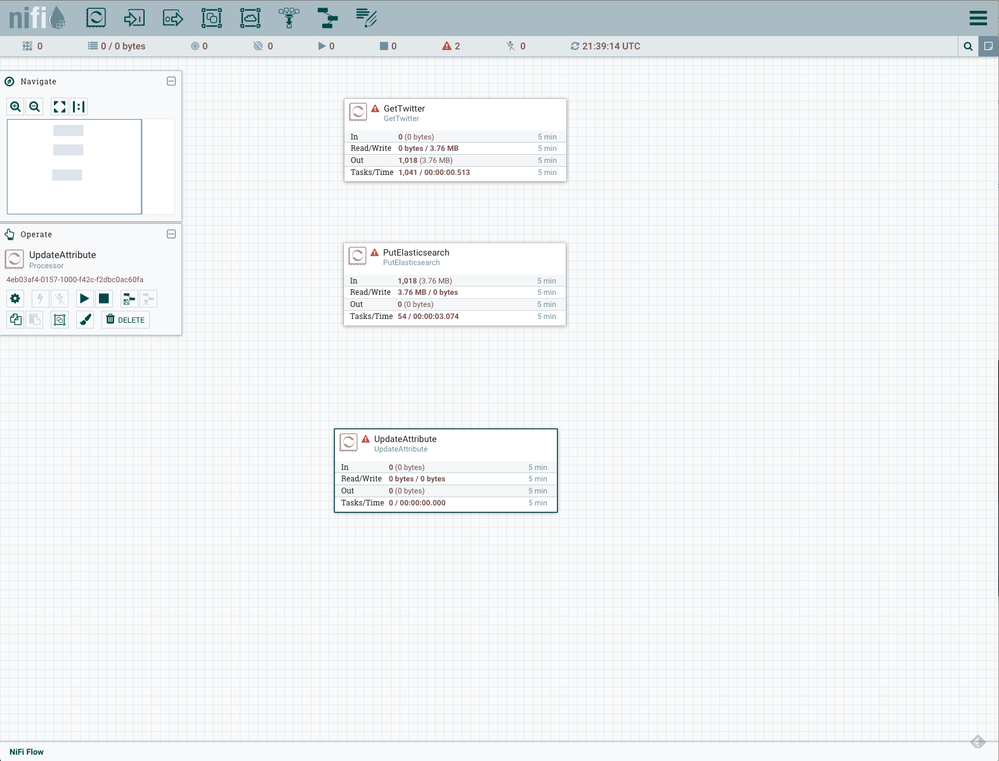Screen dimensions: 999x761
Task: Click the Output Port toolbar icon
Action: point(173,17)
